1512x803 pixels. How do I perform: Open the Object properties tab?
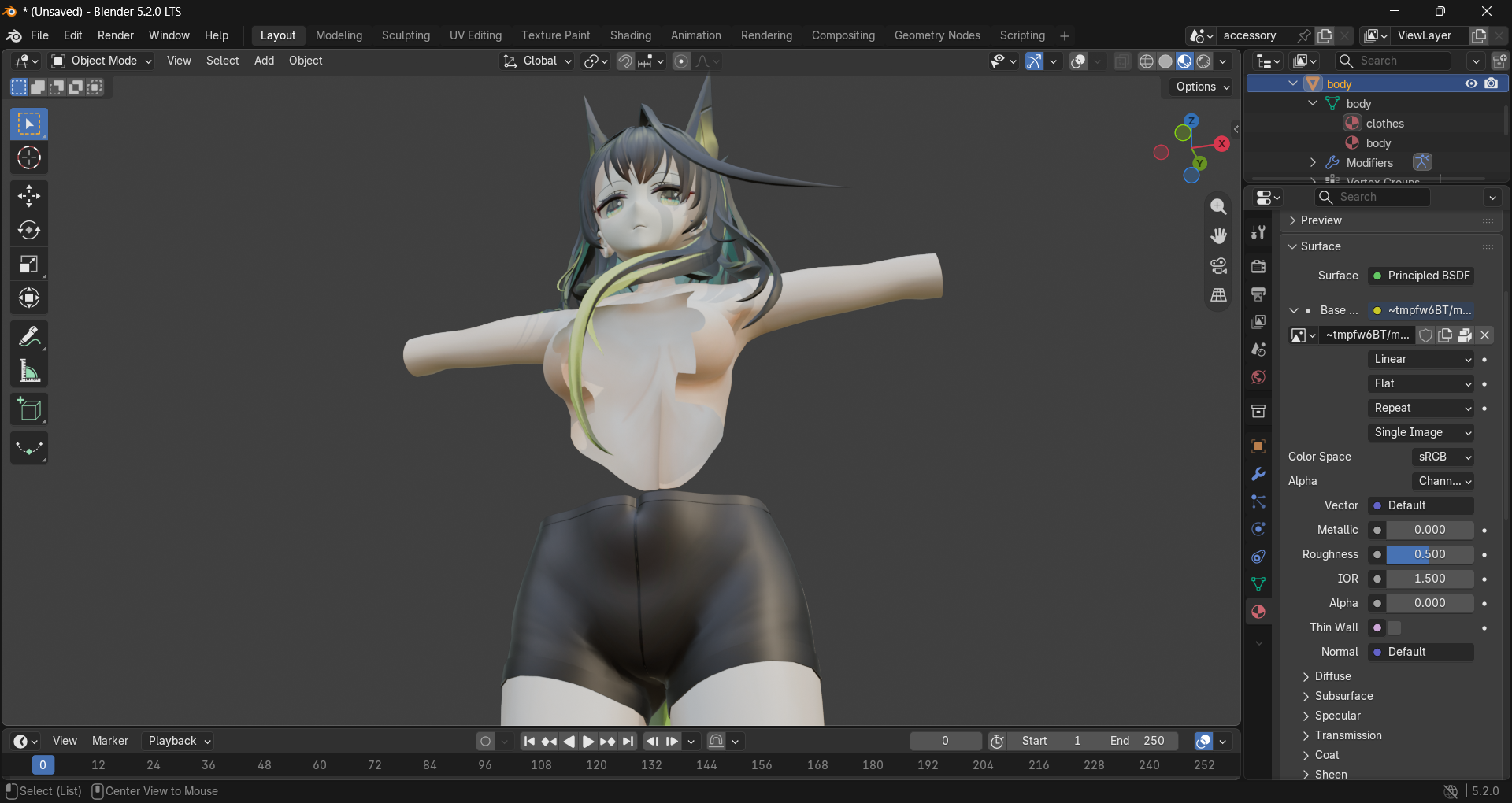click(1258, 446)
